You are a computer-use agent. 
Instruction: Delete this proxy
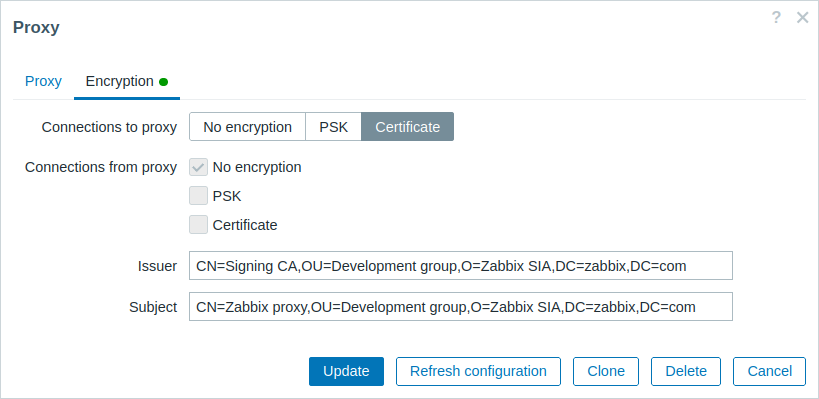coord(686,371)
